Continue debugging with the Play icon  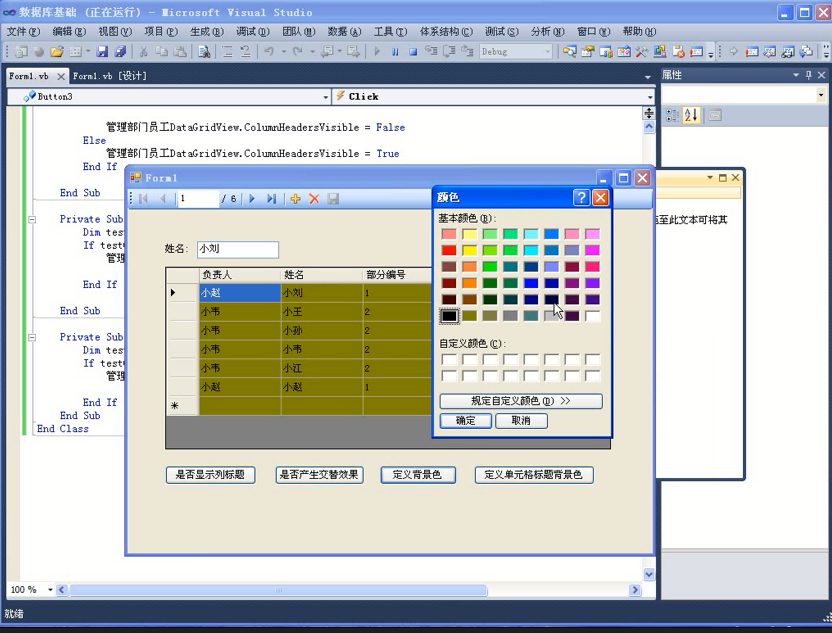tap(377, 51)
